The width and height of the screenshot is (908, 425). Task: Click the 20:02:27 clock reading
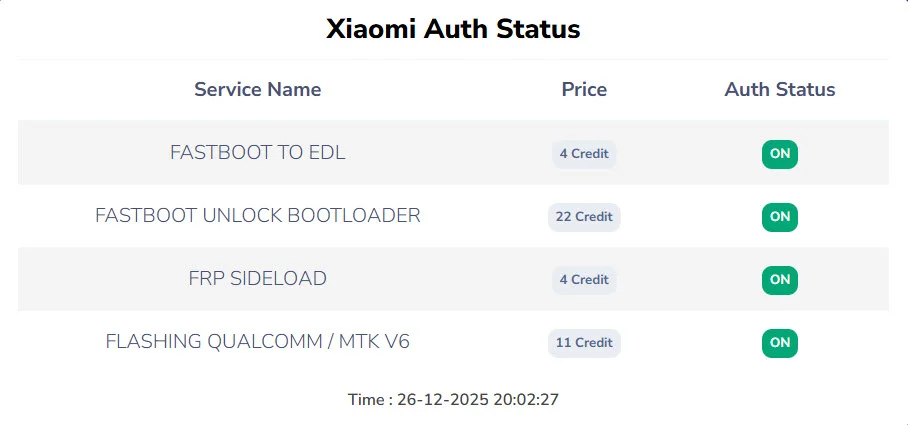tap(526, 400)
